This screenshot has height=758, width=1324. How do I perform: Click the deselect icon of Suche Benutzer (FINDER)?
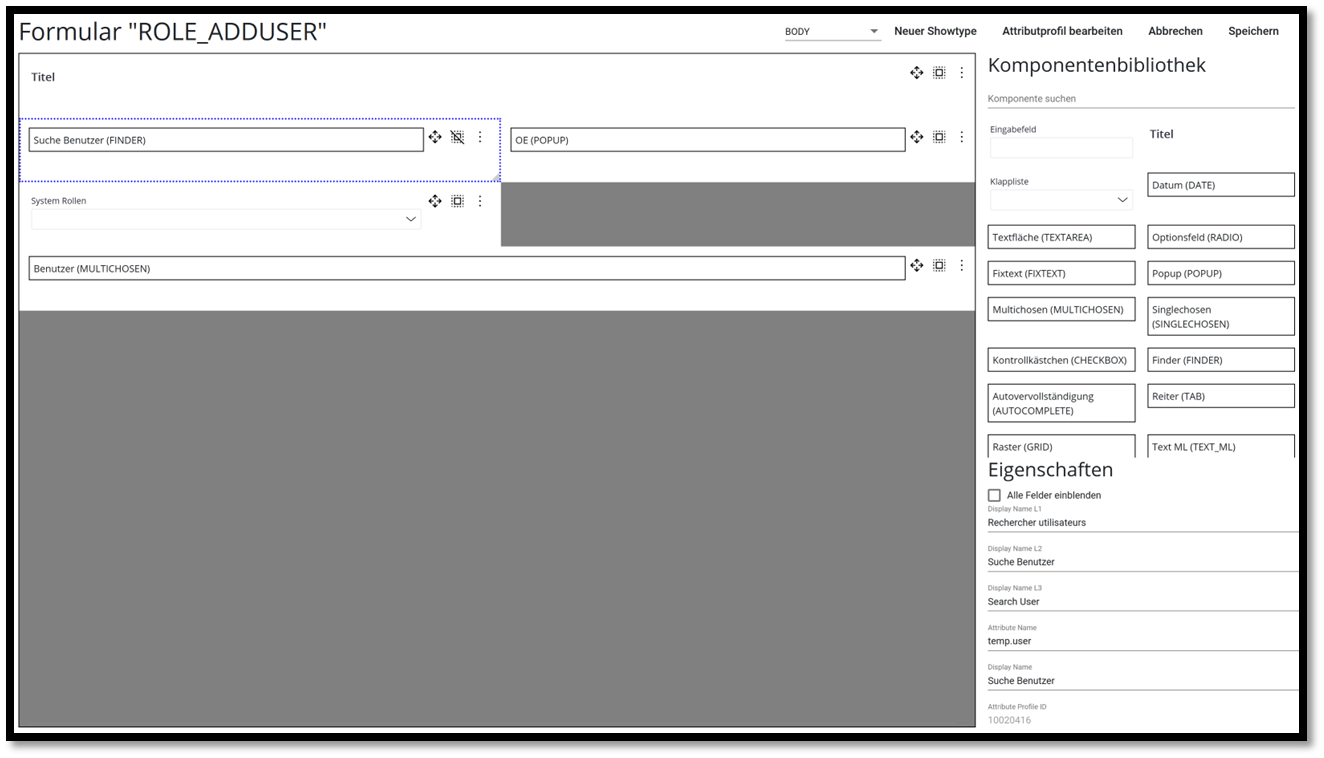[457, 137]
